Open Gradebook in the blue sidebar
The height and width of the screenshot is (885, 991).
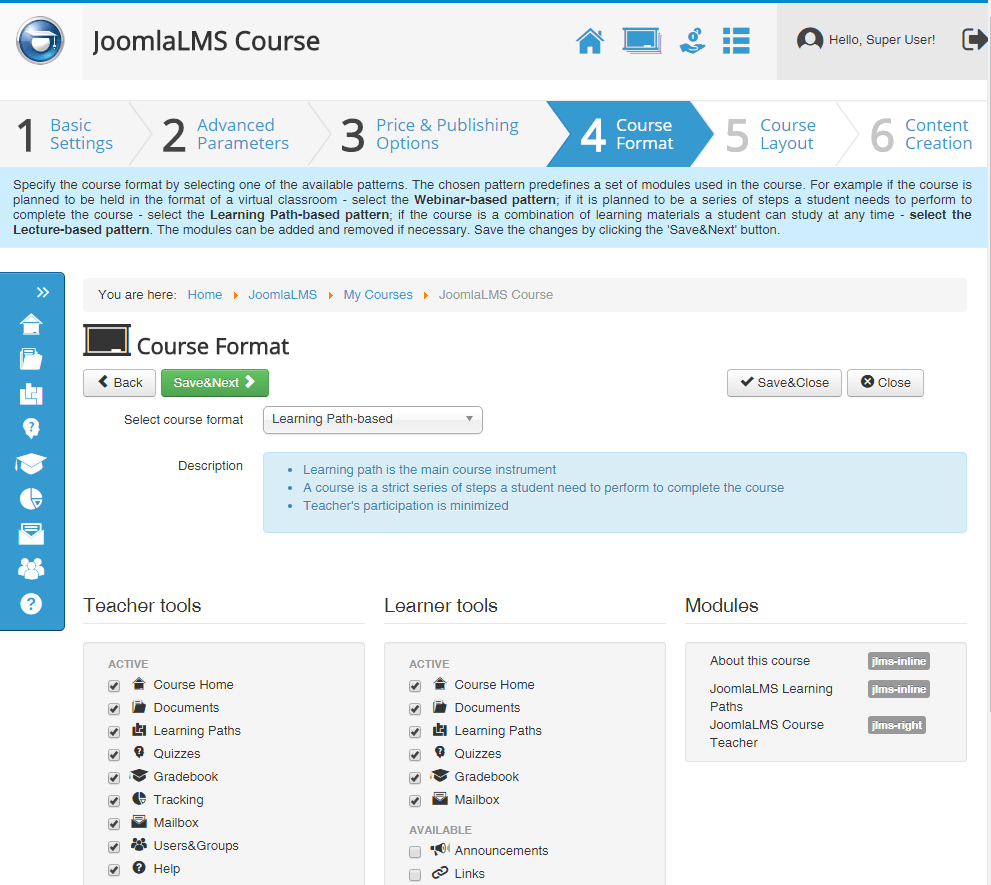pyautogui.click(x=31, y=463)
